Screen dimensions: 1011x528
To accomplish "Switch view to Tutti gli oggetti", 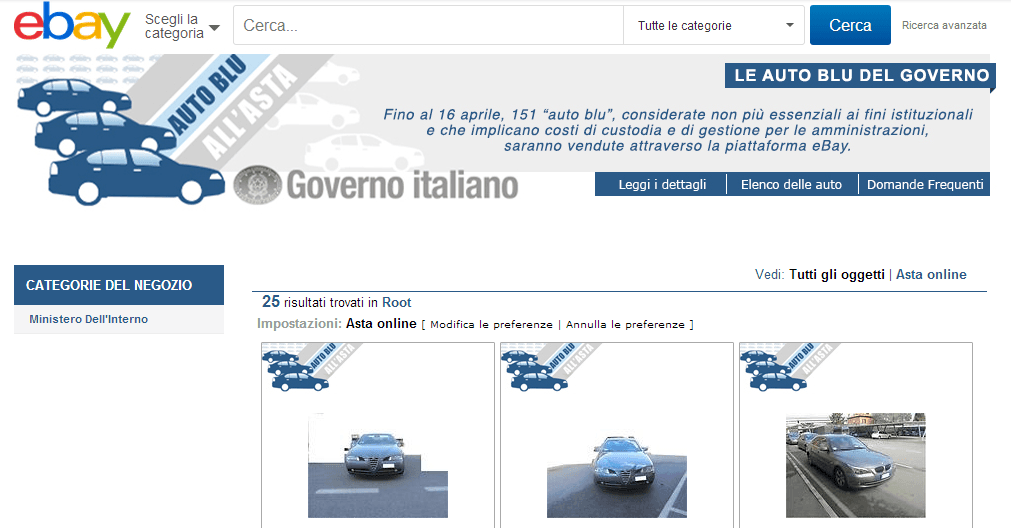I will (x=836, y=274).
